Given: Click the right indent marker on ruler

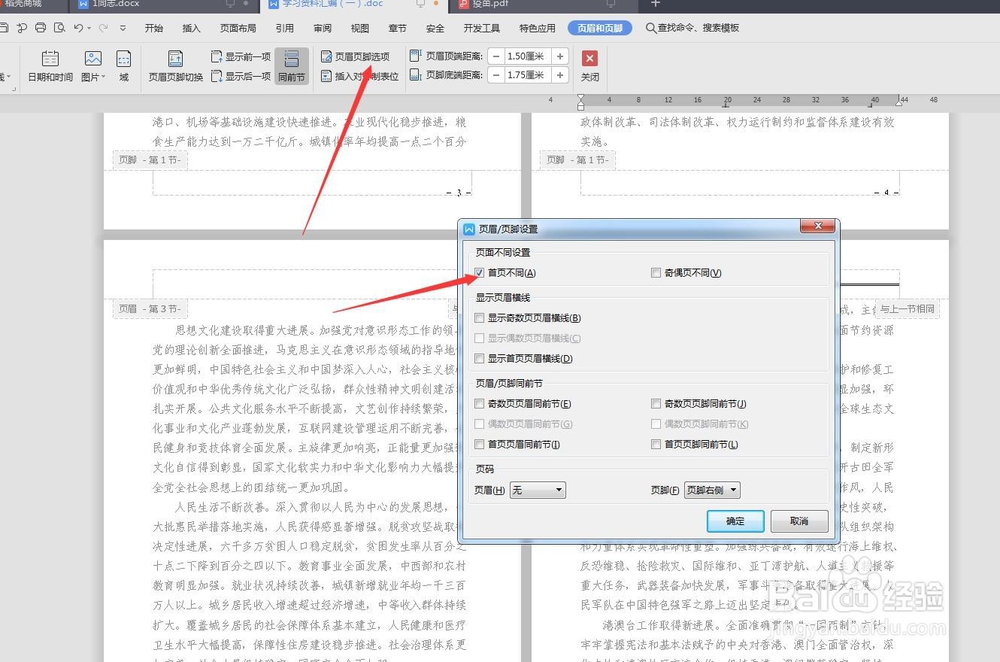Looking at the screenshot, I should click(899, 101).
